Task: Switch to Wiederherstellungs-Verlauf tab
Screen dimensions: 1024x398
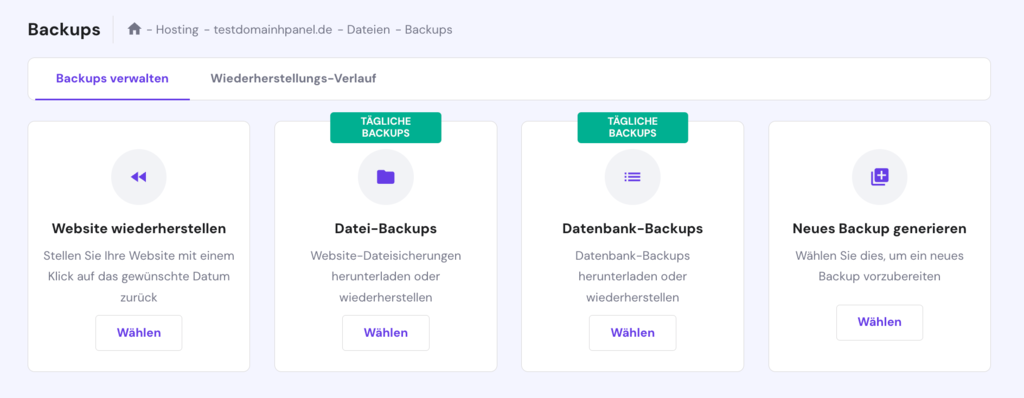Action: 293,79
